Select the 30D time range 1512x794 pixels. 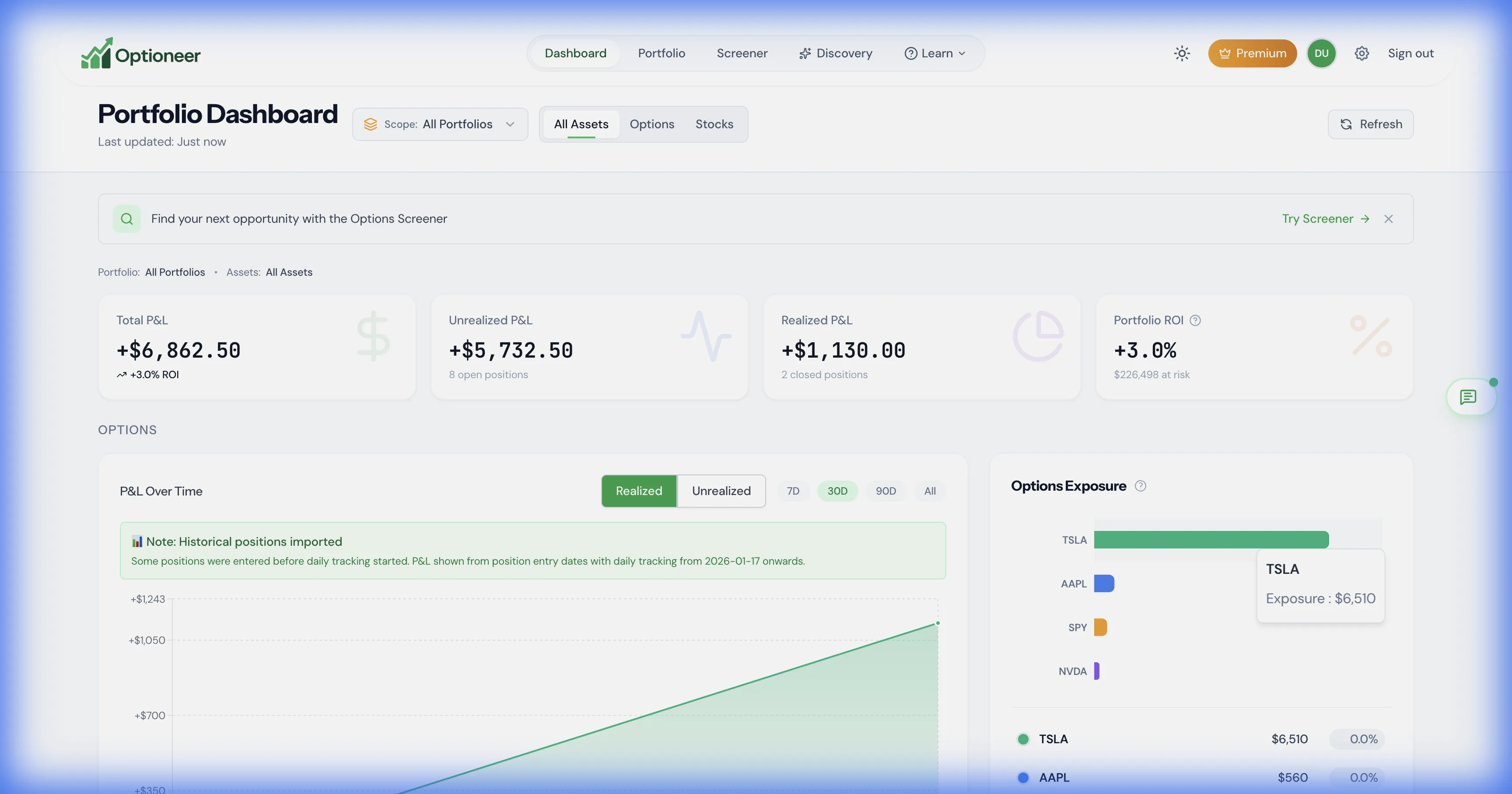point(837,491)
